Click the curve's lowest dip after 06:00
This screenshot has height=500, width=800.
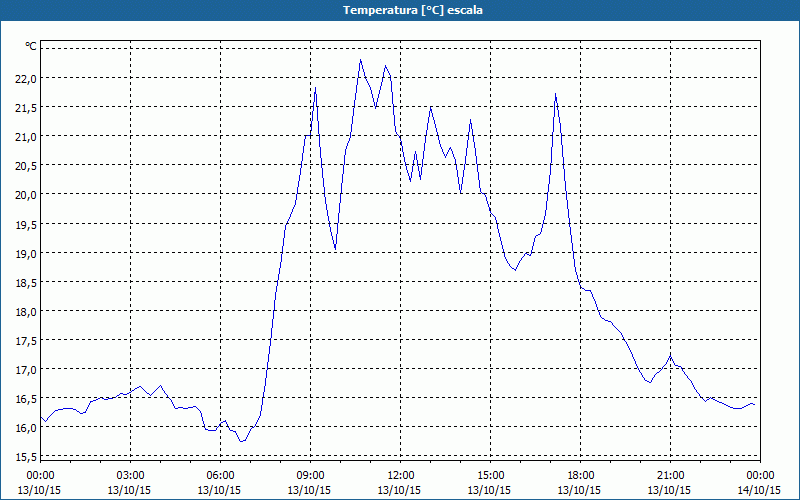click(242, 441)
